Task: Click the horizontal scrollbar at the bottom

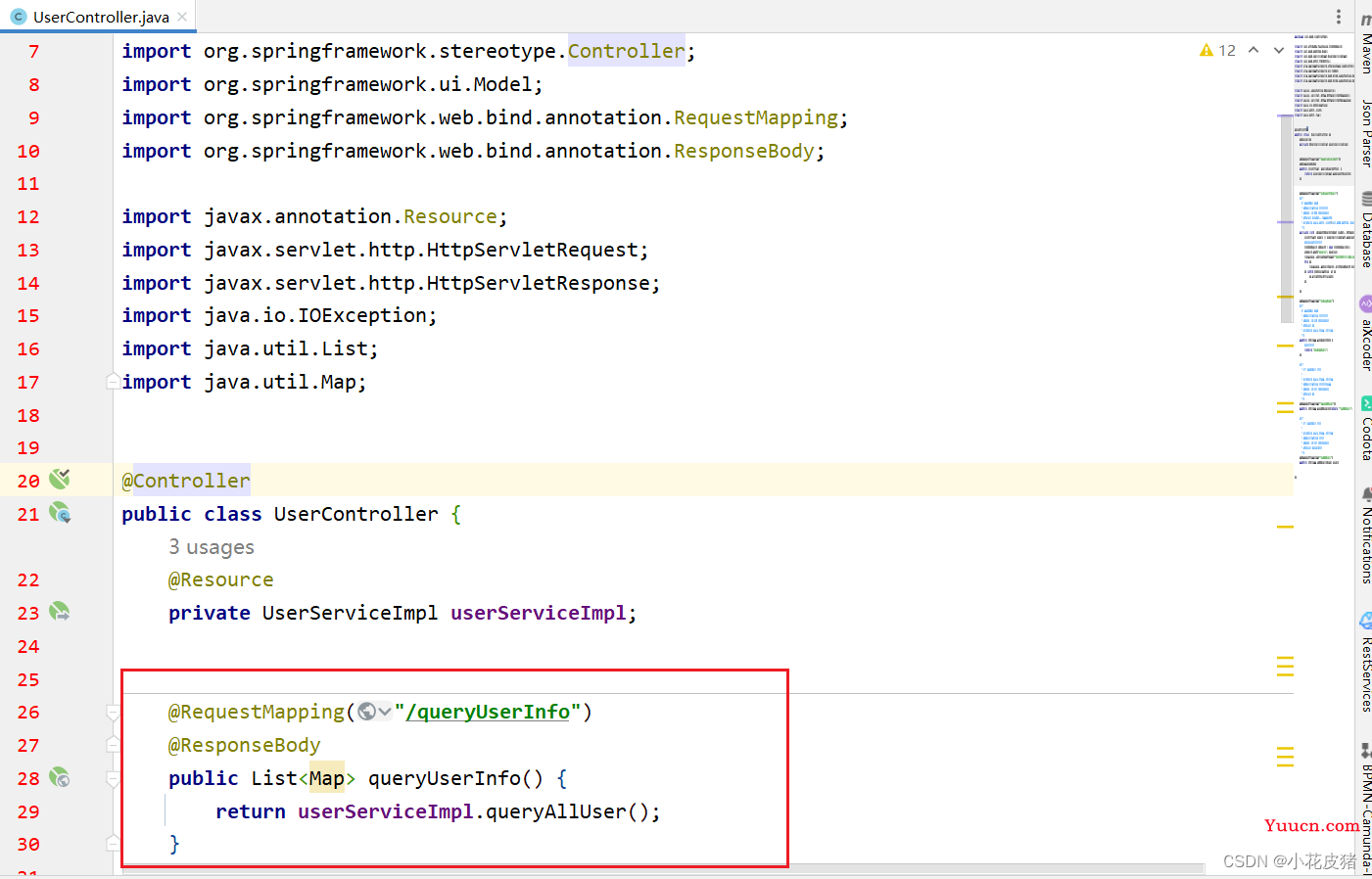Action: click(x=662, y=868)
